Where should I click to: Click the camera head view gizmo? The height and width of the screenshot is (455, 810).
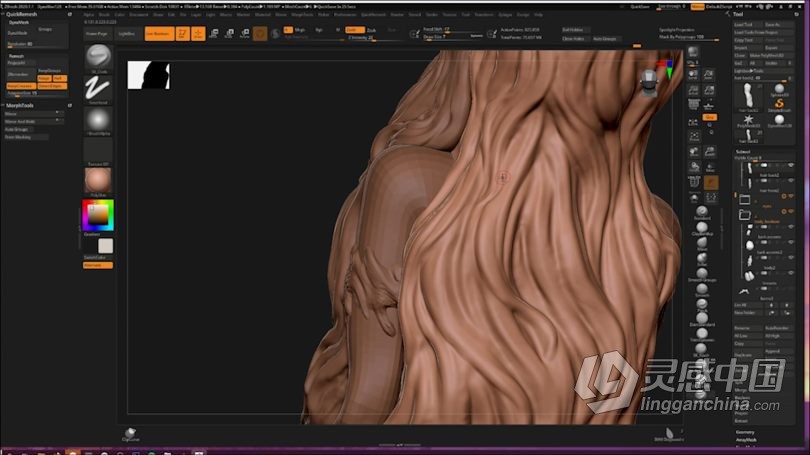[649, 82]
